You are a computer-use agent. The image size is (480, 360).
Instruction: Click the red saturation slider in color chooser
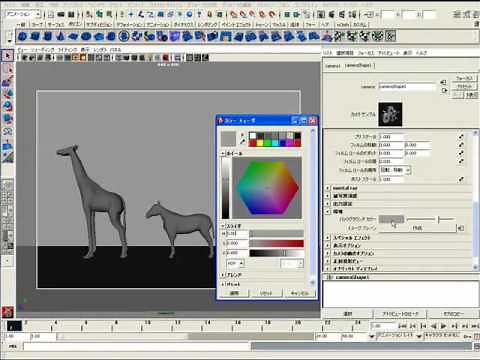(276, 243)
